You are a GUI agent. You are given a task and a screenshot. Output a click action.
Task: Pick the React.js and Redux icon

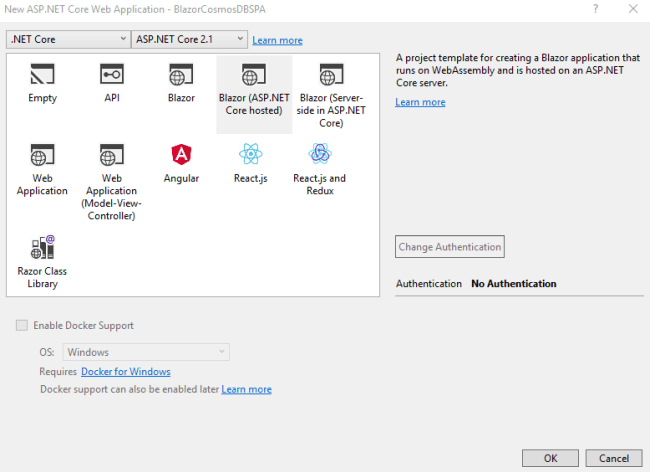click(x=320, y=154)
